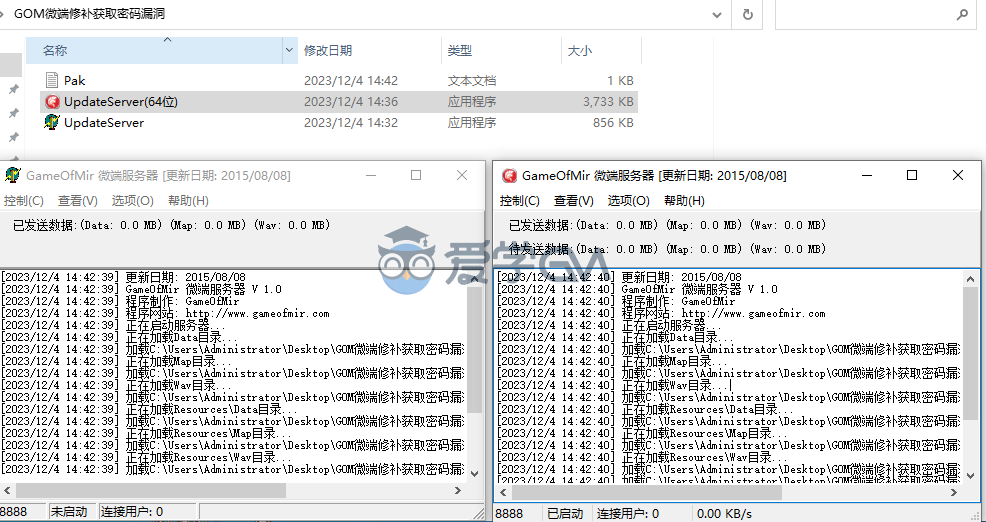Click 程序制作: GameOfMir line in right log

click(x=616, y=301)
